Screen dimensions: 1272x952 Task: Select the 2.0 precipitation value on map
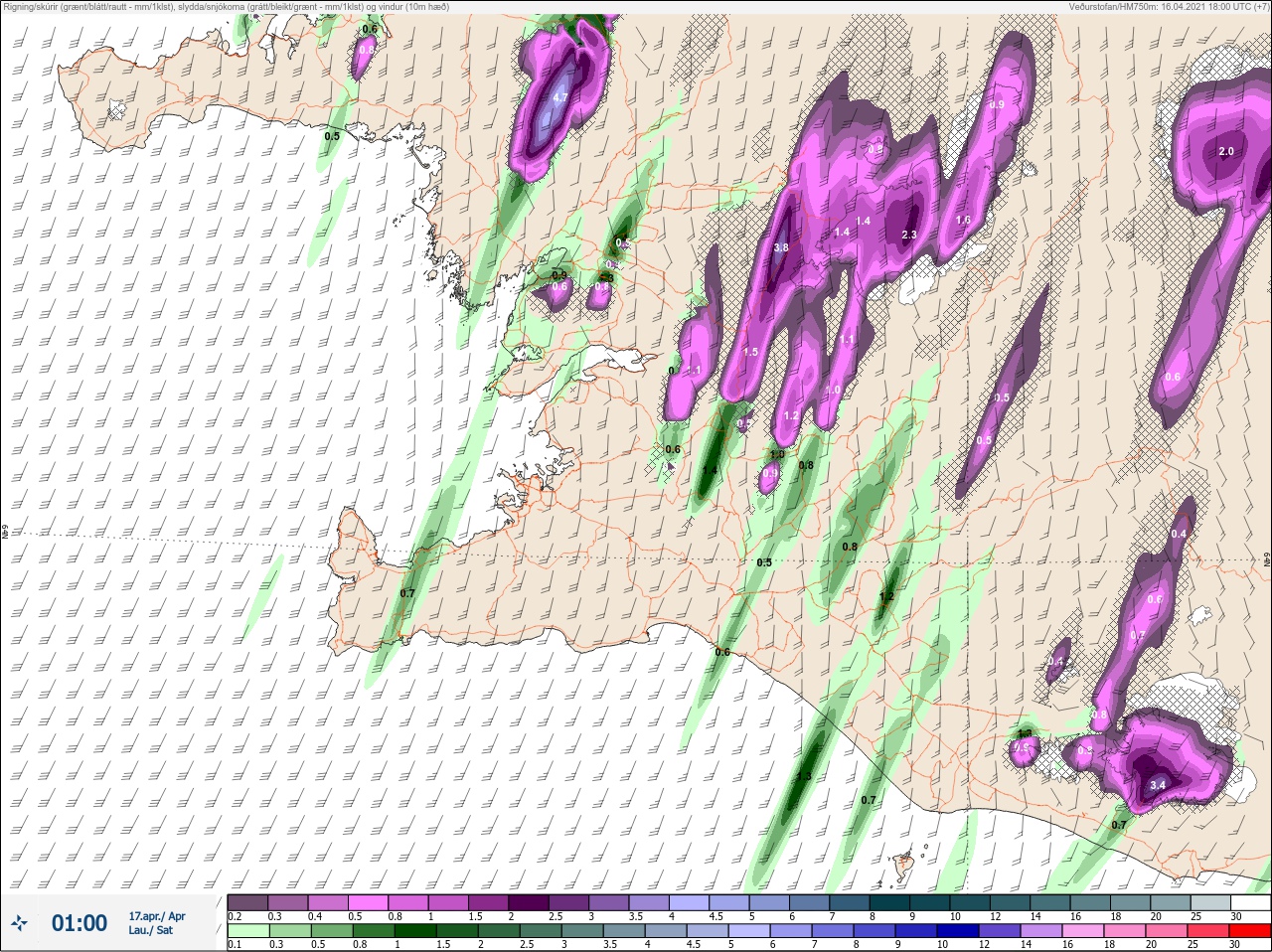(1225, 151)
